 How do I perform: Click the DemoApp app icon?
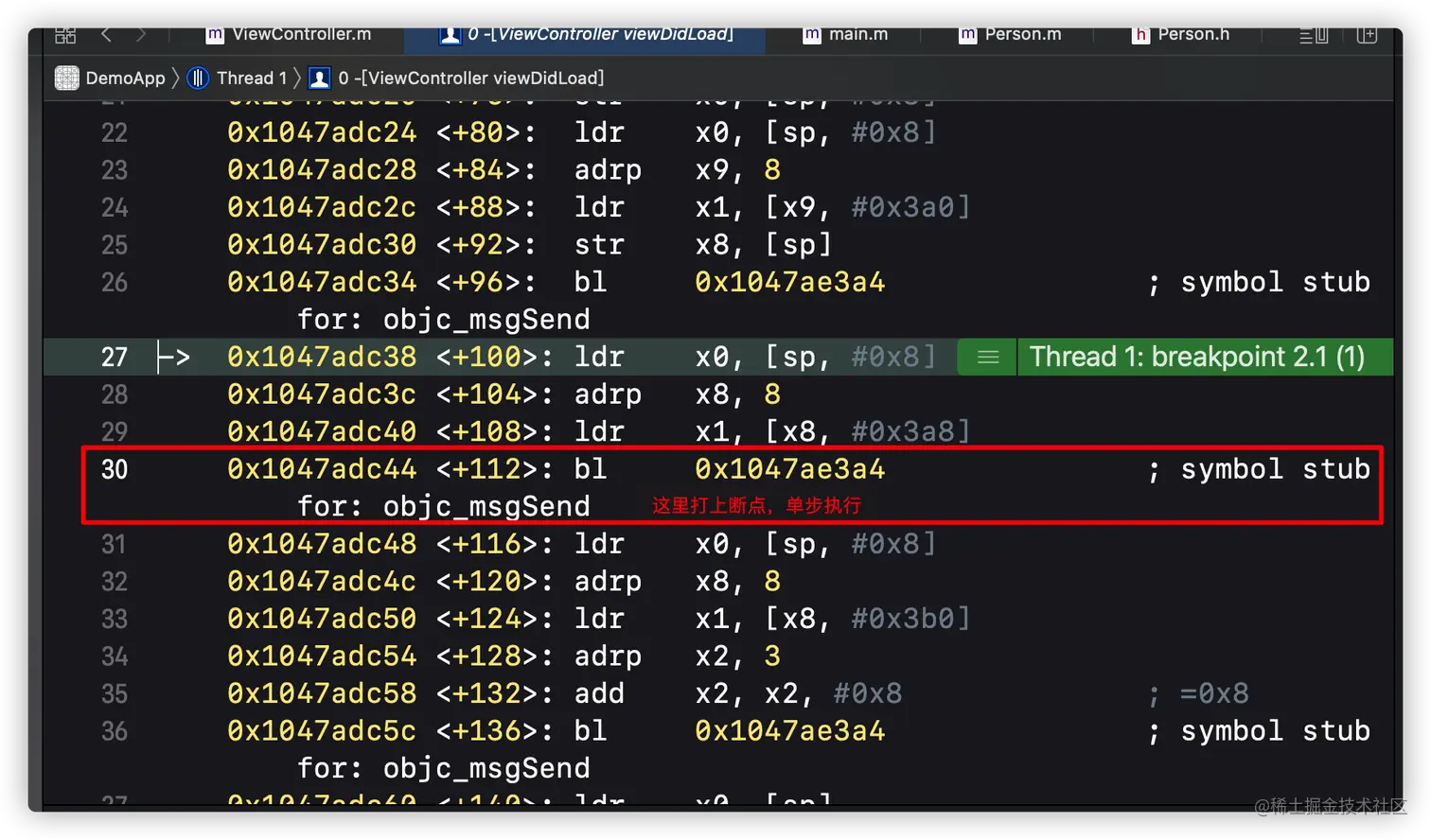[x=67, y=78]
